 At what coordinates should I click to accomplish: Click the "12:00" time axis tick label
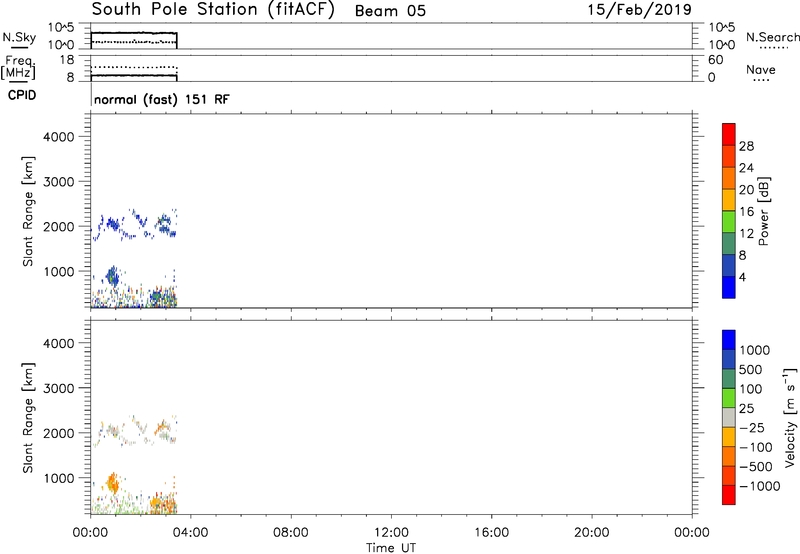tap(391, 533)
